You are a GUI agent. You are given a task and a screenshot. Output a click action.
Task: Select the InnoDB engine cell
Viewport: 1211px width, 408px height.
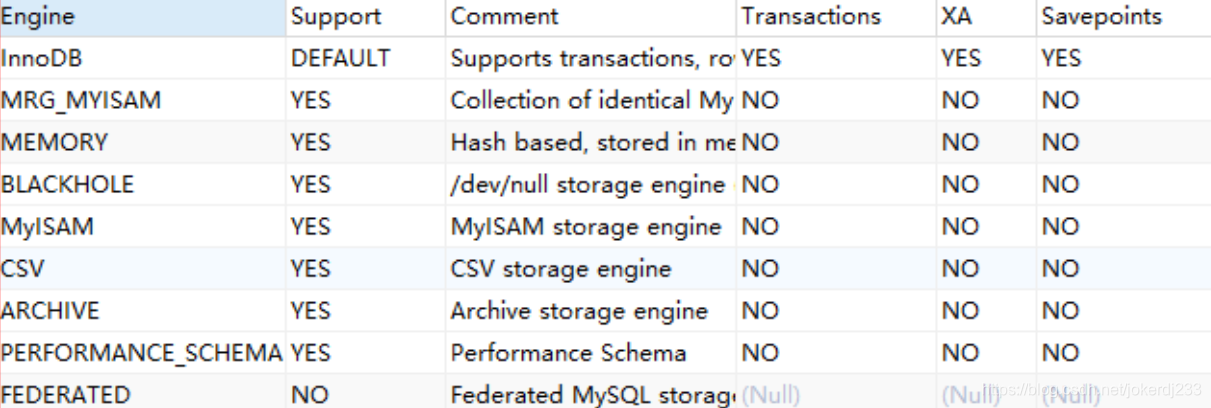coord(142,58)
